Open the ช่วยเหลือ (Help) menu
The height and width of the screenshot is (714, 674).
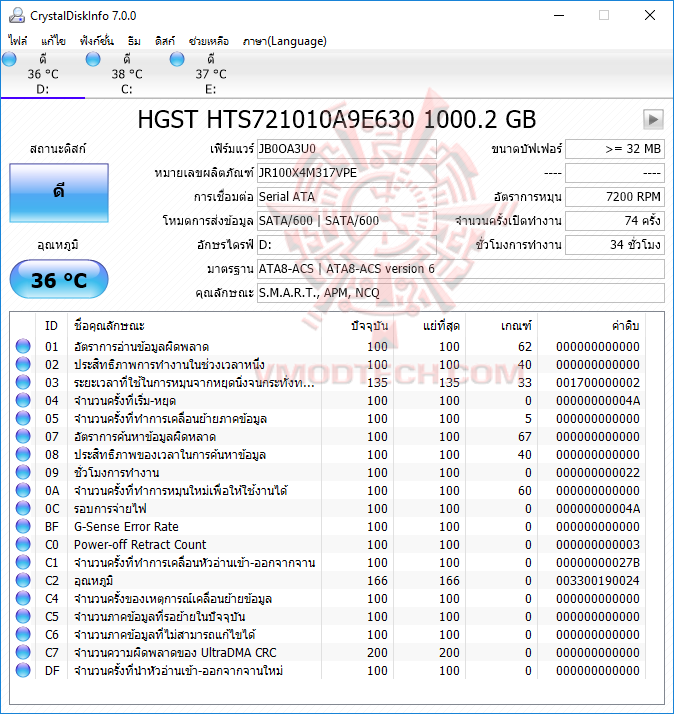[209, 41]
